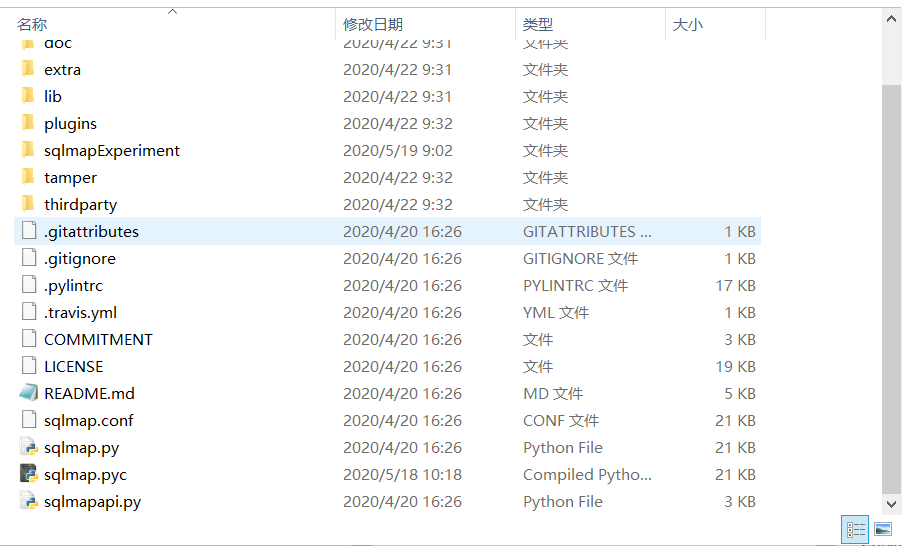Click the scrollbar up arrow
The image size is (902, 546).
pos(891,20)
